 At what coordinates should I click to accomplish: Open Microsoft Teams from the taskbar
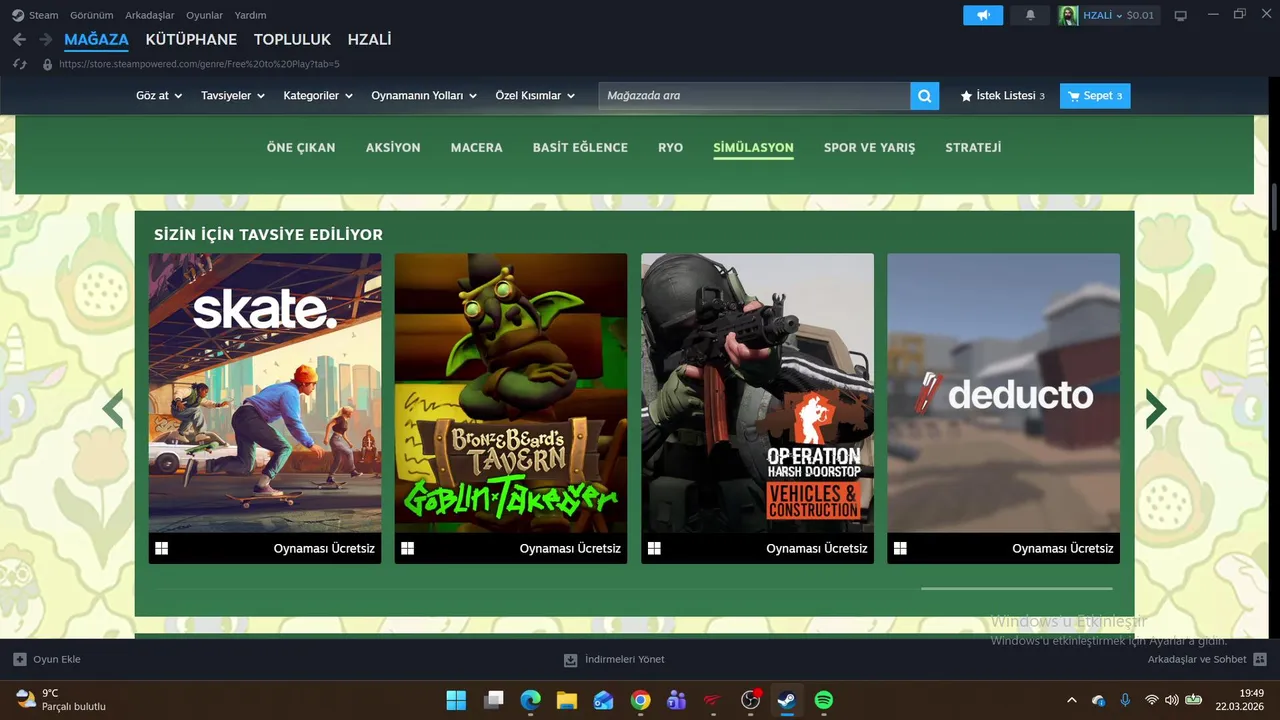click(x=677, y=700)
